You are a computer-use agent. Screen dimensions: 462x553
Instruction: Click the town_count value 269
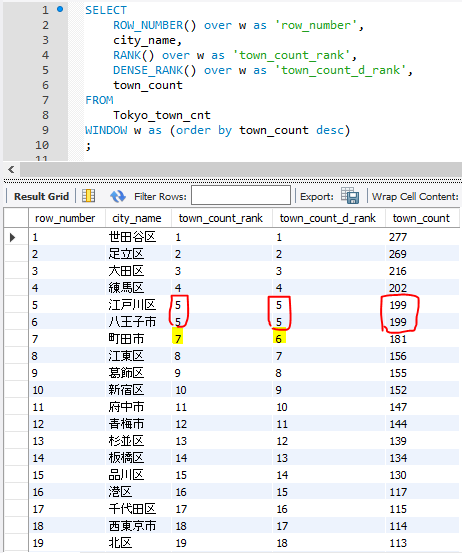point(398,254)
